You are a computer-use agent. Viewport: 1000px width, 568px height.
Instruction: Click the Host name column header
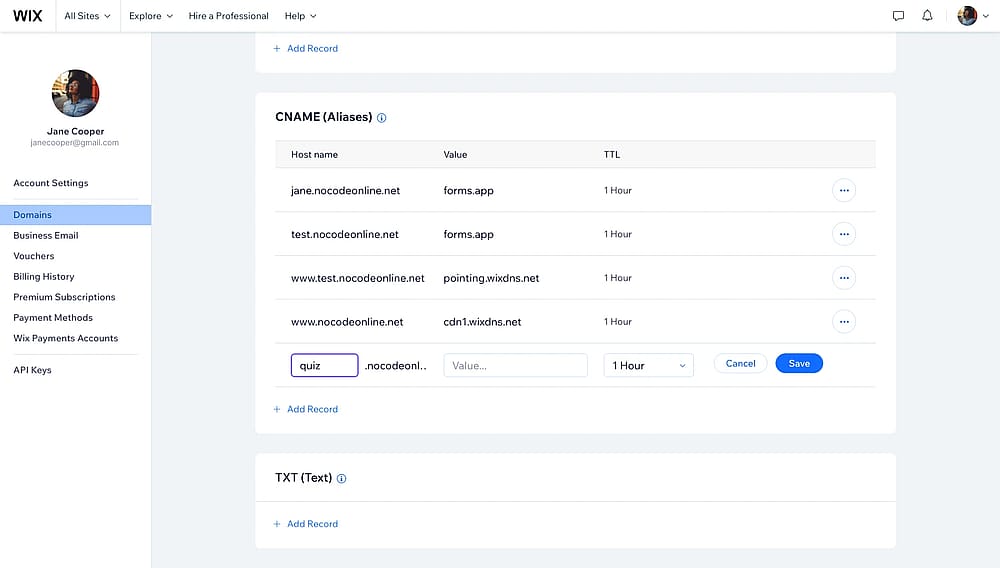[314, 154]
